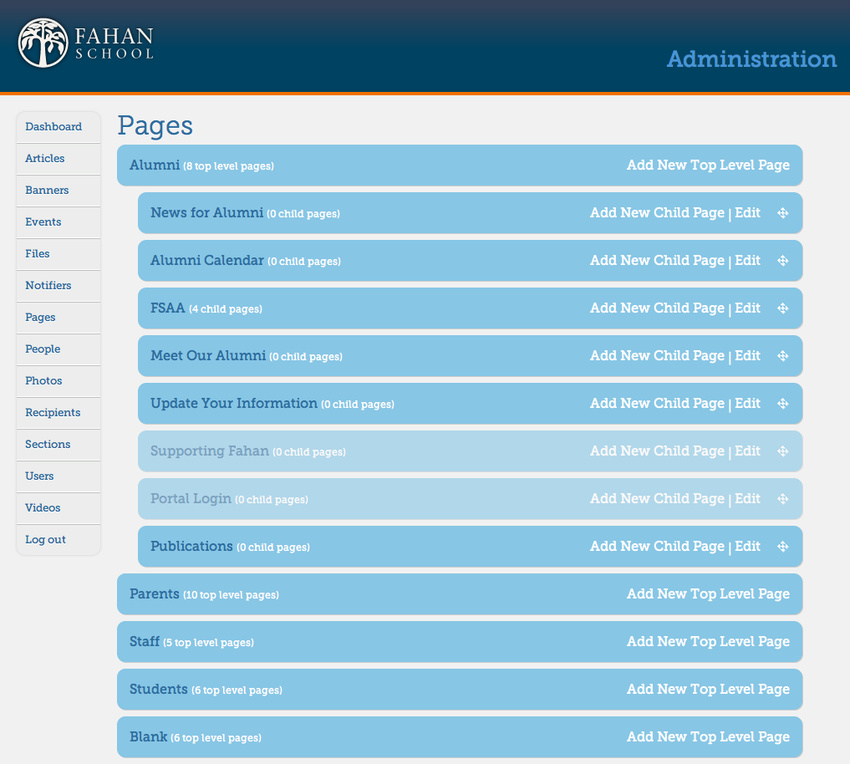Click the move handle icon for Publications
Image resolution: width=850 pixels, height=764 pixels.
pyautogui.click(x=782, y=547)
